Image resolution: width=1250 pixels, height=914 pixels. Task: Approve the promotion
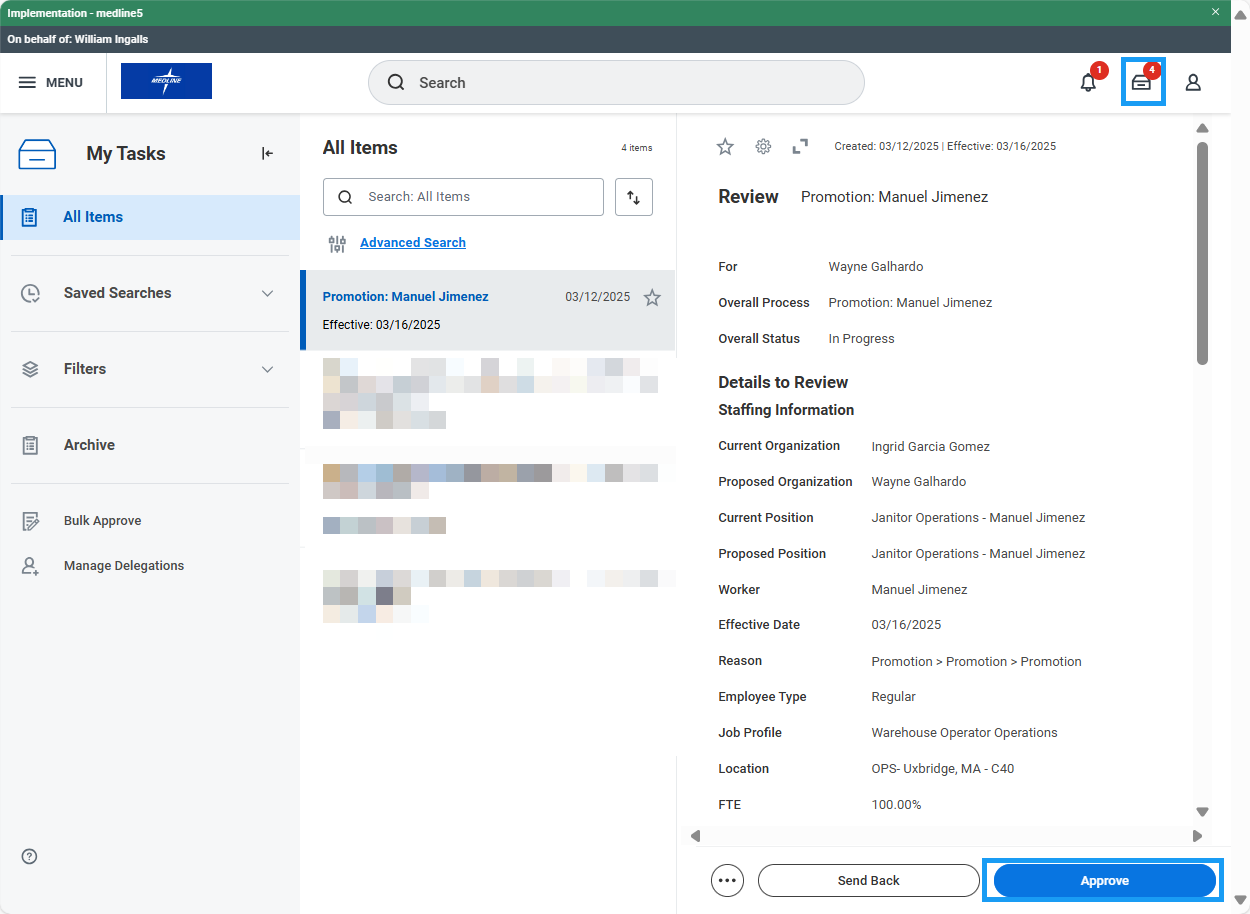click(x=1104, y=880)
